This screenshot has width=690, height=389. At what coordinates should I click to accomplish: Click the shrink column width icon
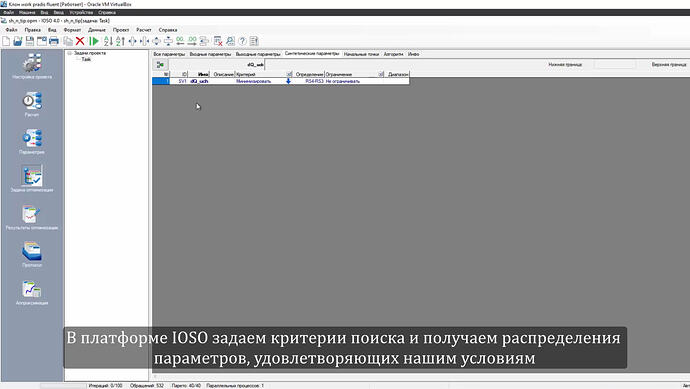click(x=144, y=41)
